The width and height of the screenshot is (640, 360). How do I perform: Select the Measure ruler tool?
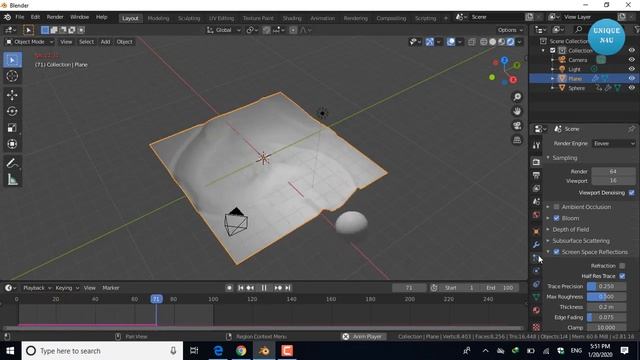point(12,180)
